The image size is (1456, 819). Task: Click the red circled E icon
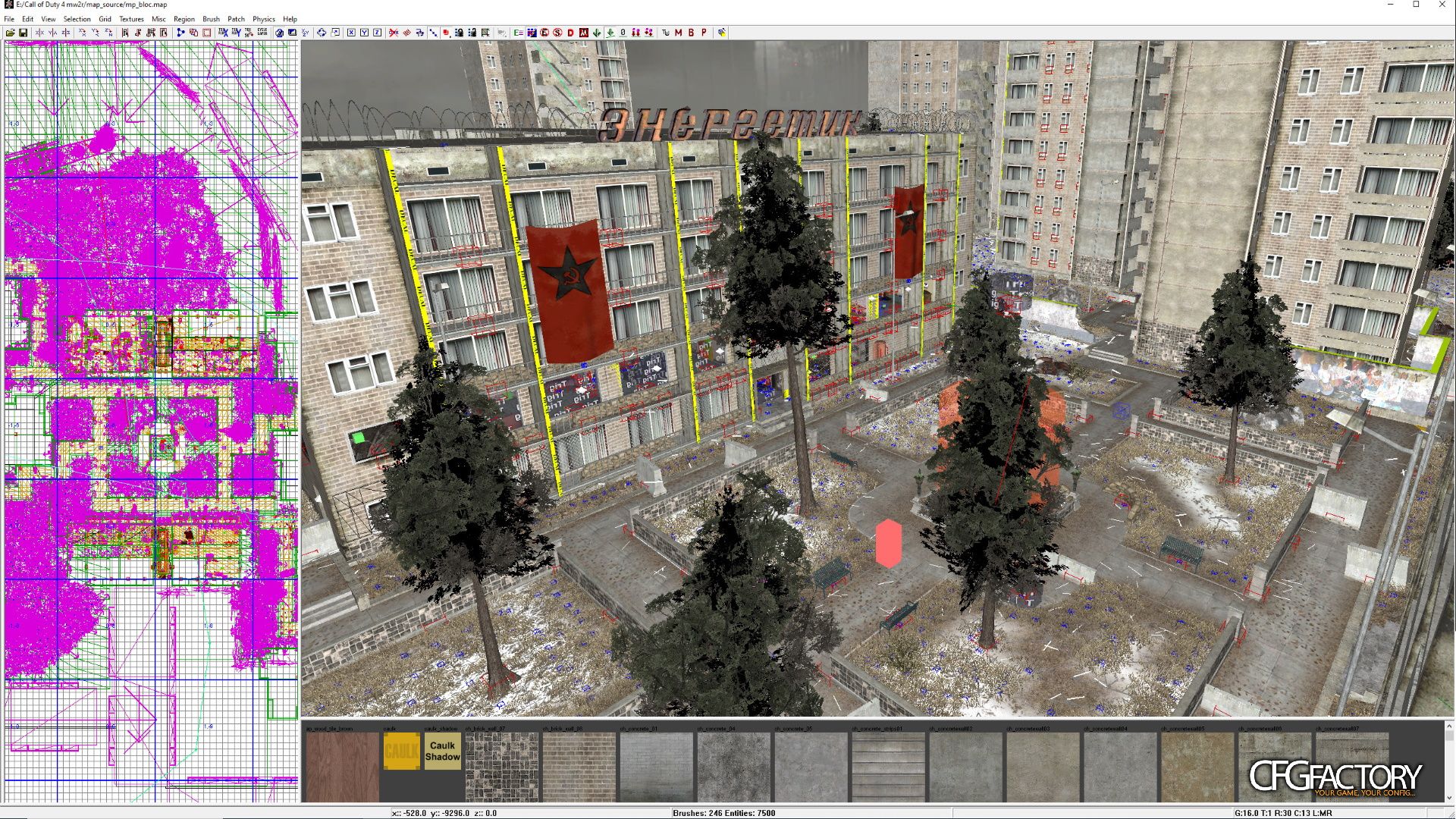(544, 33)
